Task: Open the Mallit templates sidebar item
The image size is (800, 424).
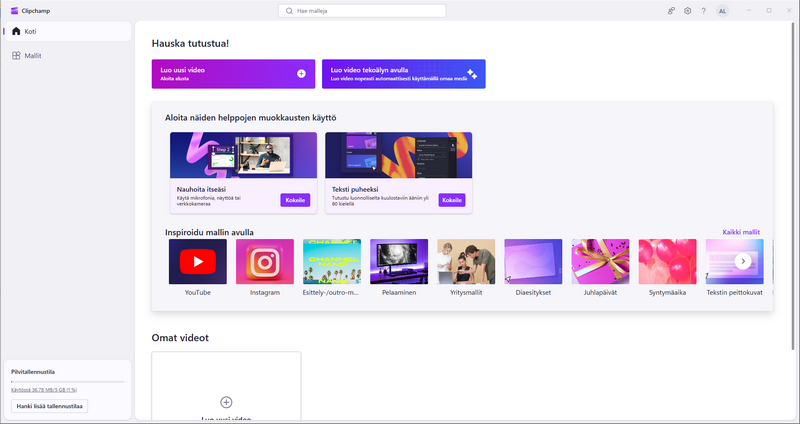Action: click(67, 56)
